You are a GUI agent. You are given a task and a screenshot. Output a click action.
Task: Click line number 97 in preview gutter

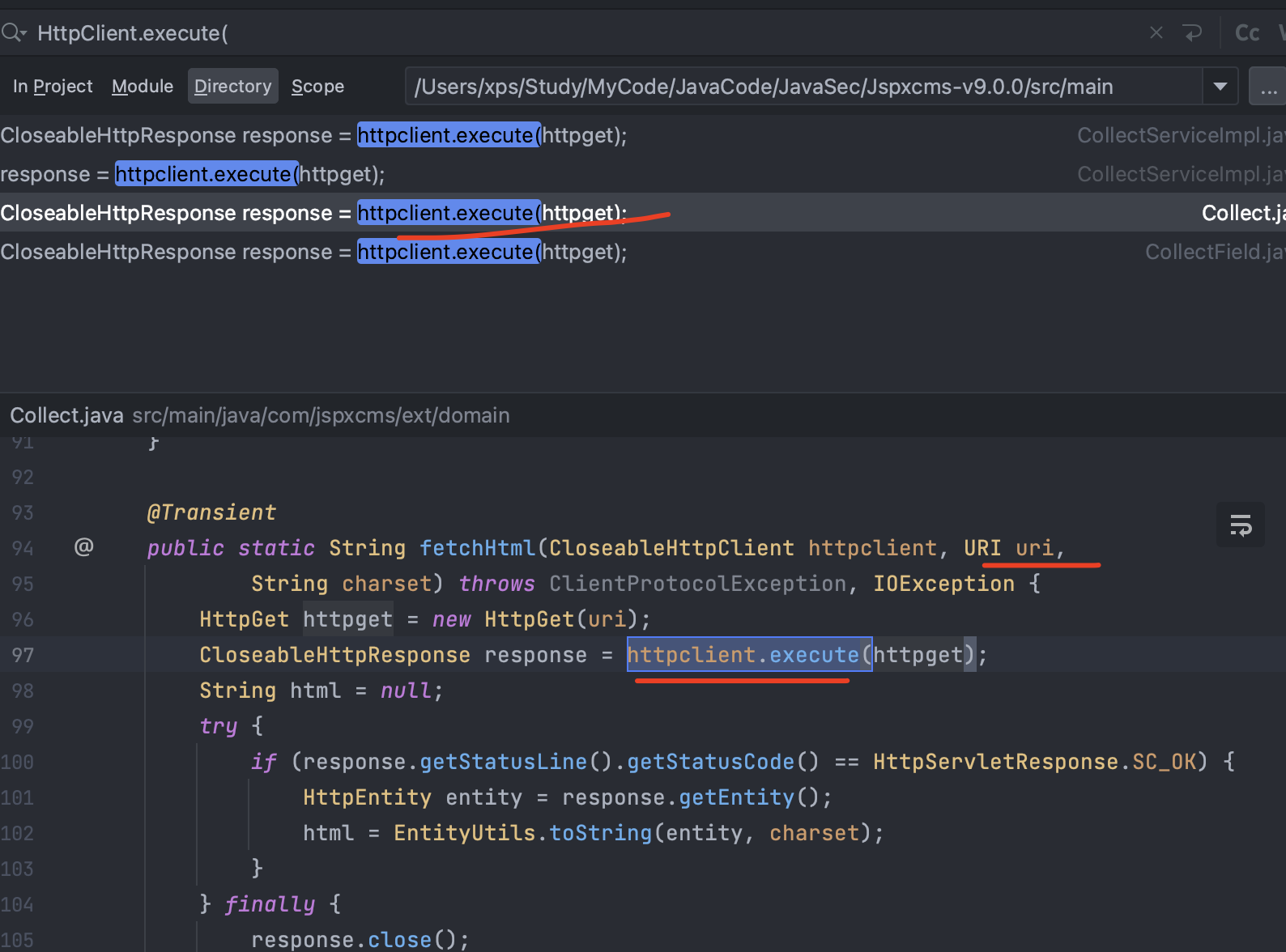23,655
